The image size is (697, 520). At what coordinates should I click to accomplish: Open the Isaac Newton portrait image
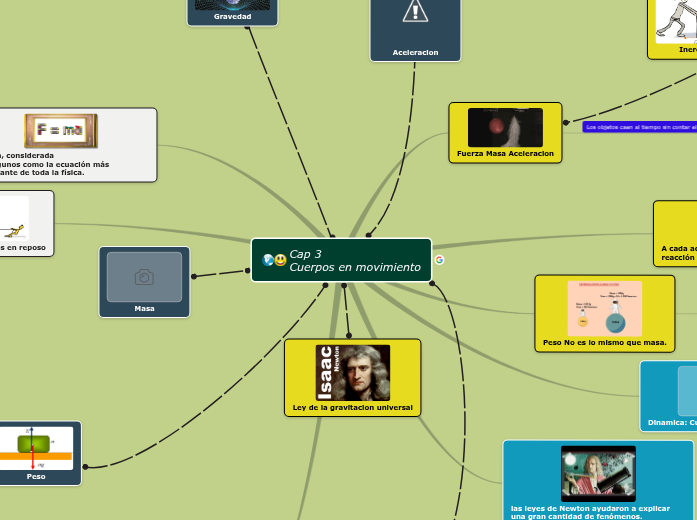(x=352, y=372)
